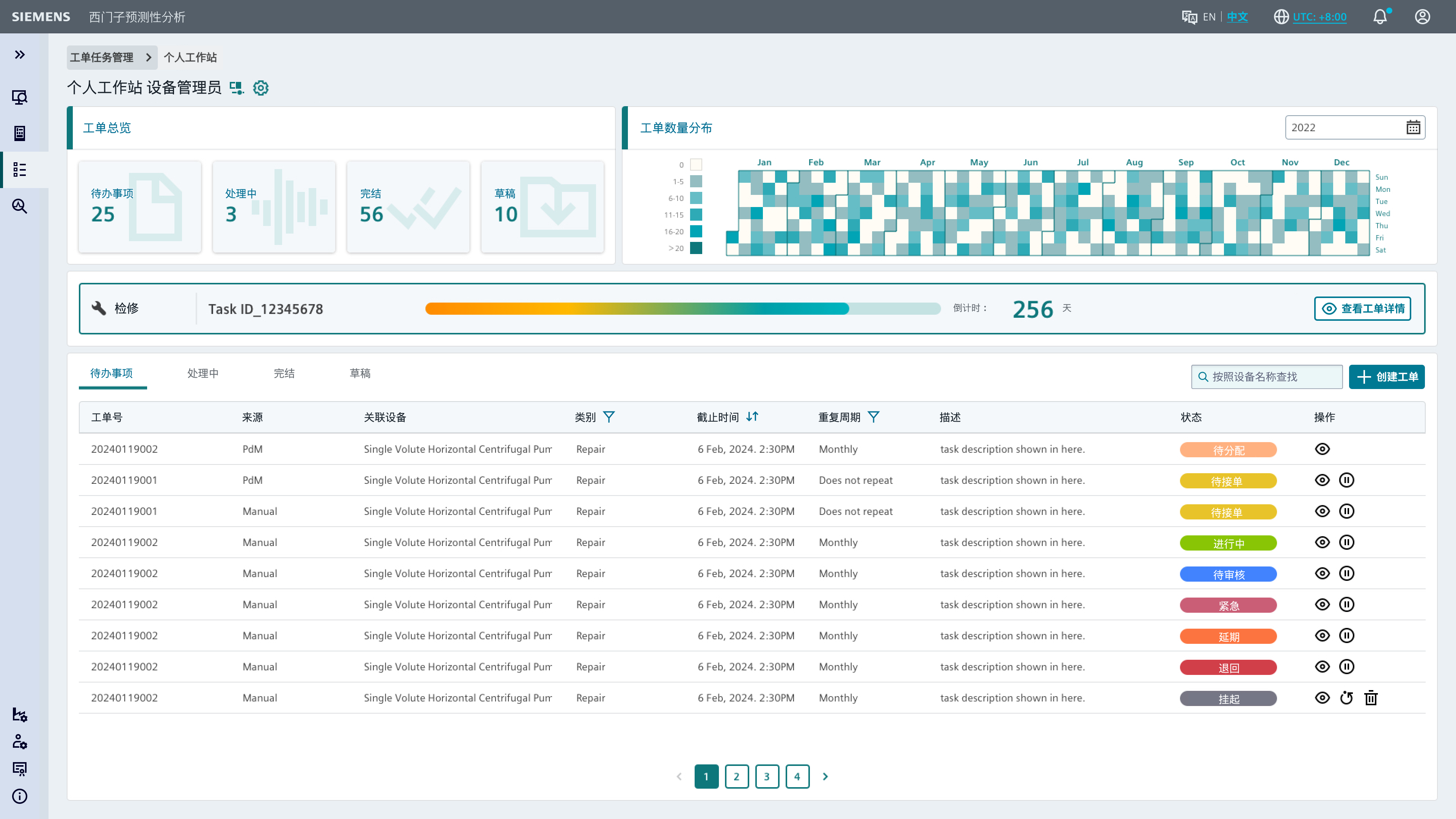The image size is (1456, 819).
Task: Click the calendar icon in year field
Action: click(1413, 127)
